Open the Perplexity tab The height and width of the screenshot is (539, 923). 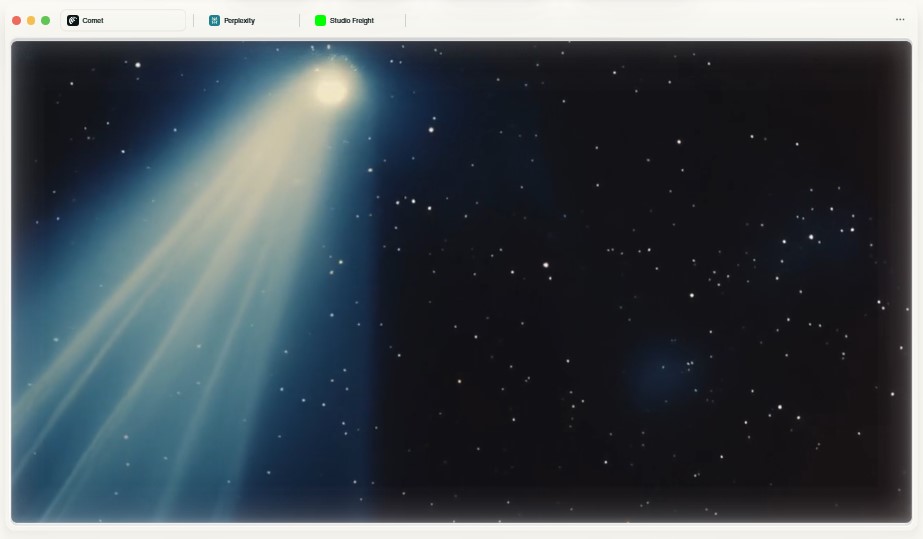tap(246, 21)
